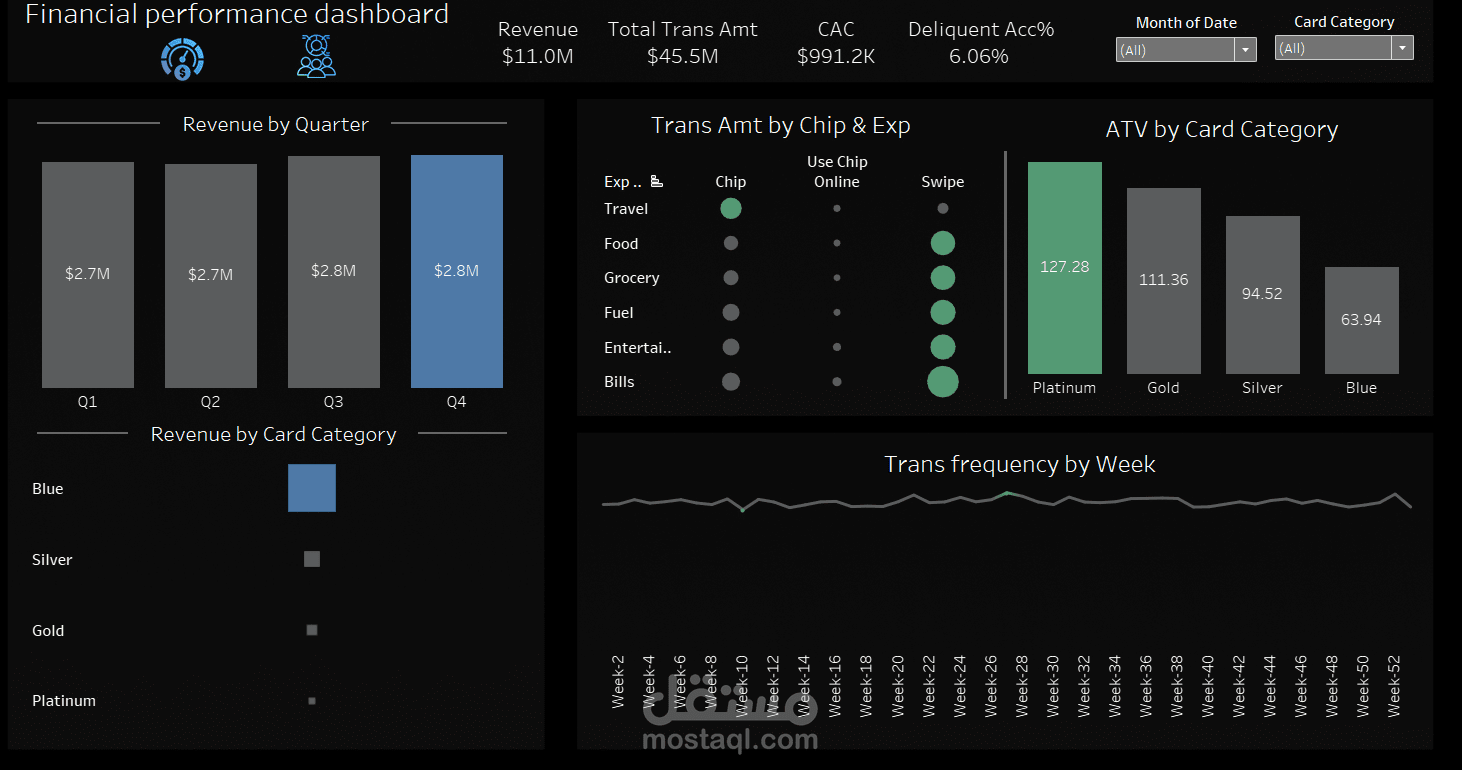
Task: Click the Grocery Swipe circle
Action: [942, 277]
